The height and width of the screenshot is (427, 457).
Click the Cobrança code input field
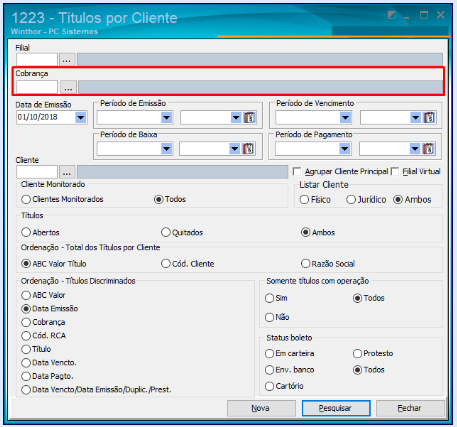click(x=37, y=88)
